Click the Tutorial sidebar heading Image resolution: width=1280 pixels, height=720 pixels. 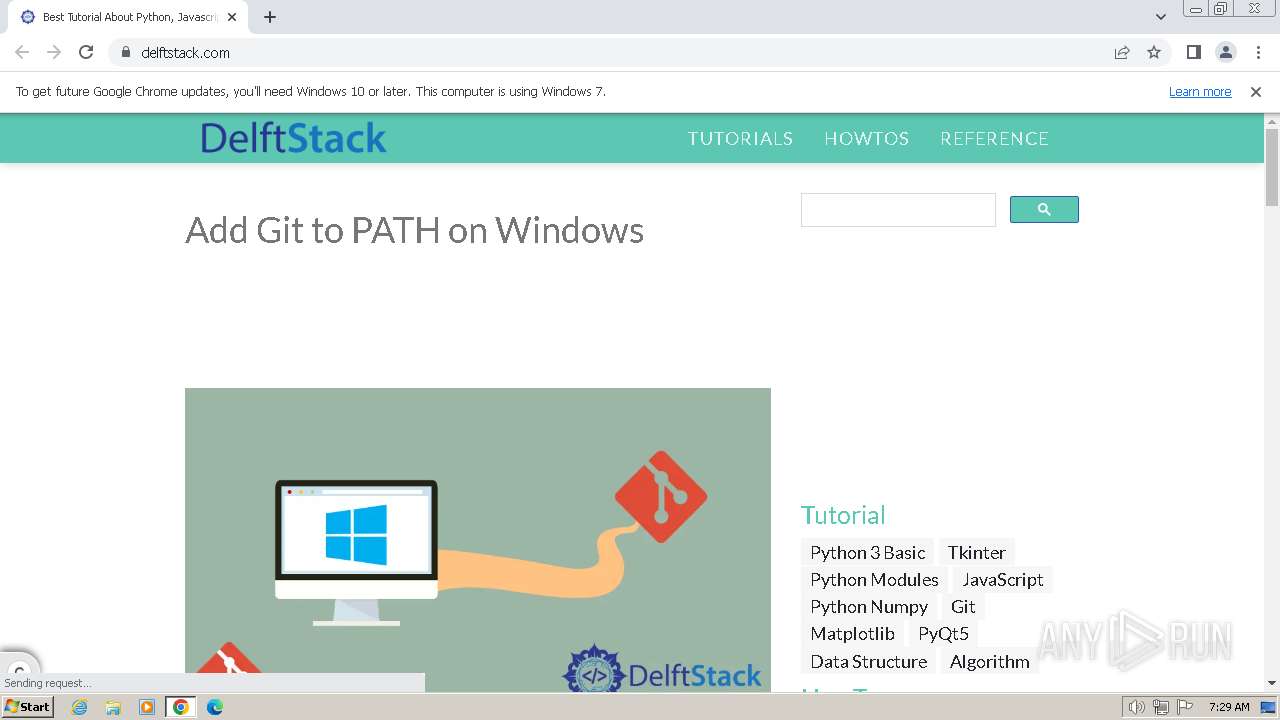[843, 515]
